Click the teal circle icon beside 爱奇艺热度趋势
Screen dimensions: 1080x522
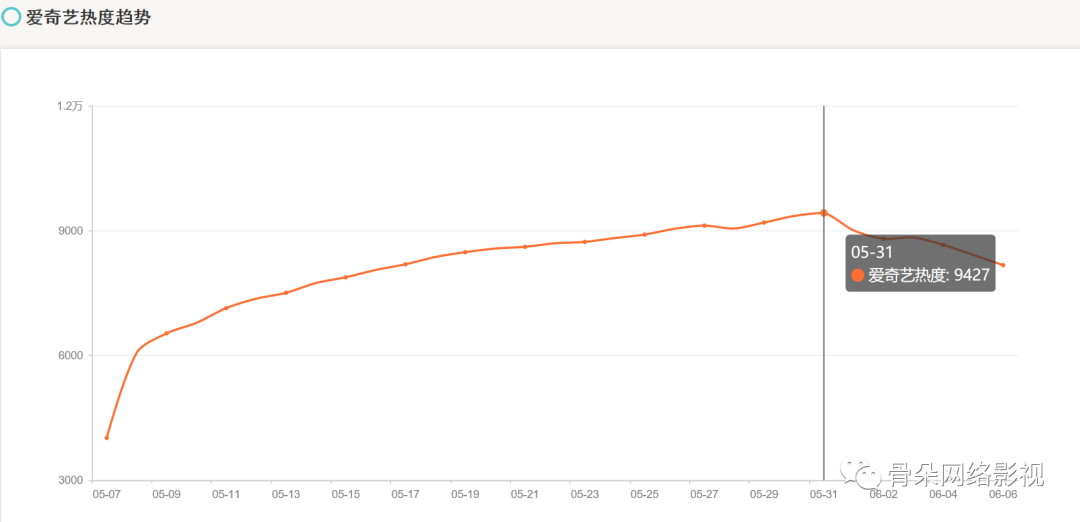pyautogui.click(x=11, y=17)
